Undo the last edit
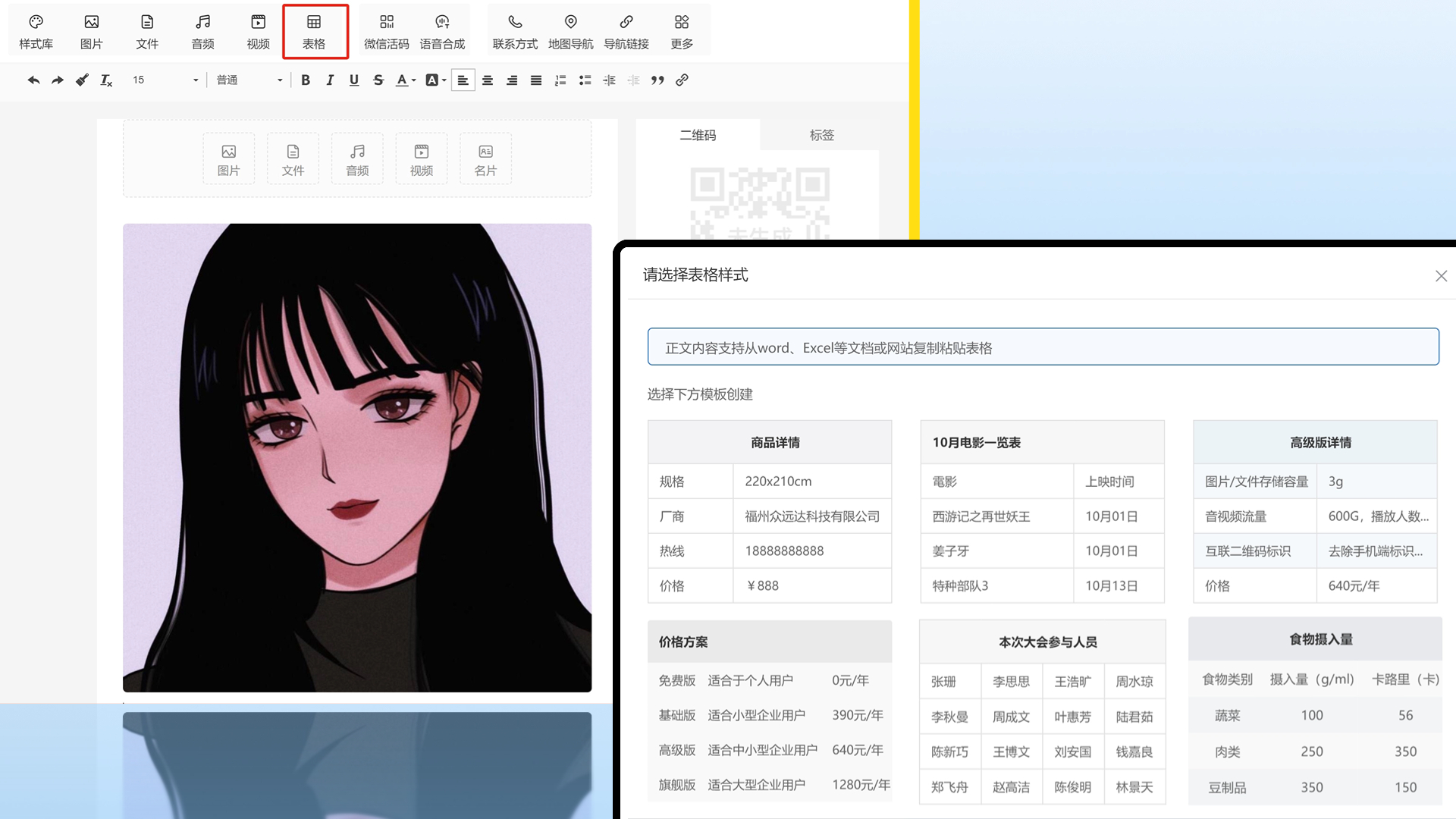The width and height of the screenshot is (1456, 819). (33, 80)
